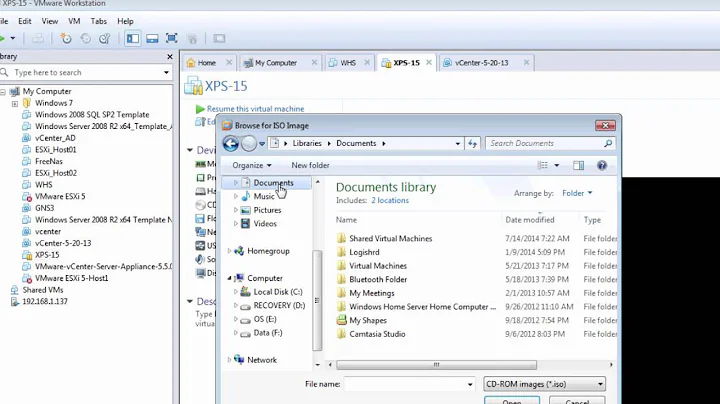Click the Search Documents field

point(545,143)
